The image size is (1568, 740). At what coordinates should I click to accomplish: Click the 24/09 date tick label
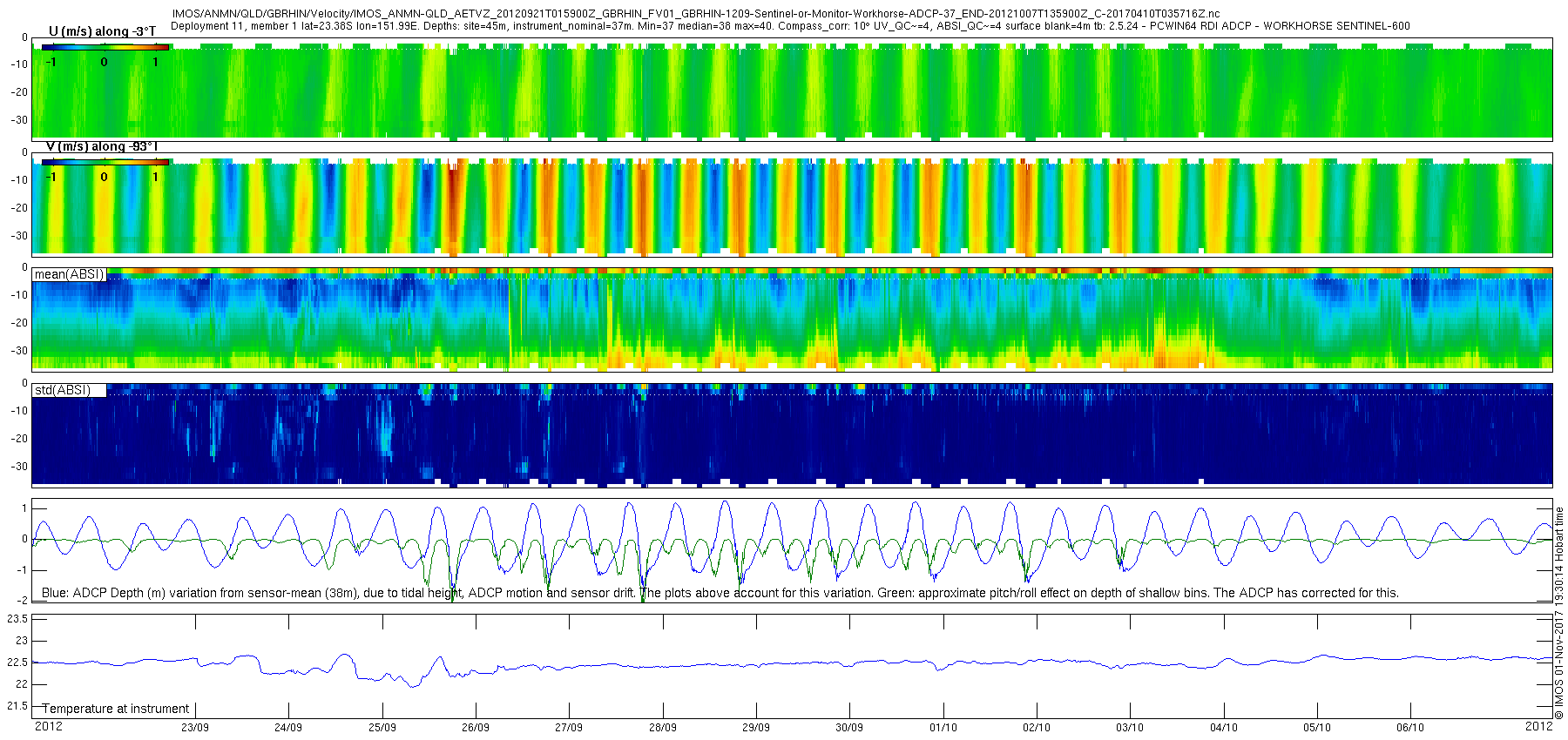[x=288, y=728]
